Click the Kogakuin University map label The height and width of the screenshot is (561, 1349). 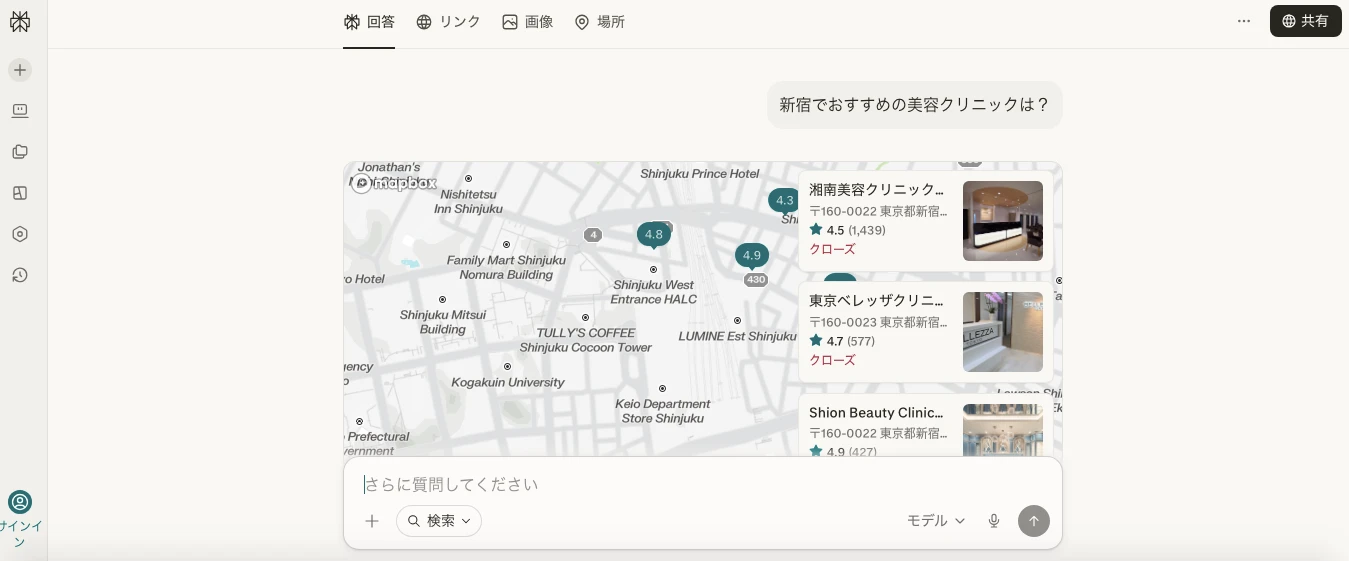(508, 382)
